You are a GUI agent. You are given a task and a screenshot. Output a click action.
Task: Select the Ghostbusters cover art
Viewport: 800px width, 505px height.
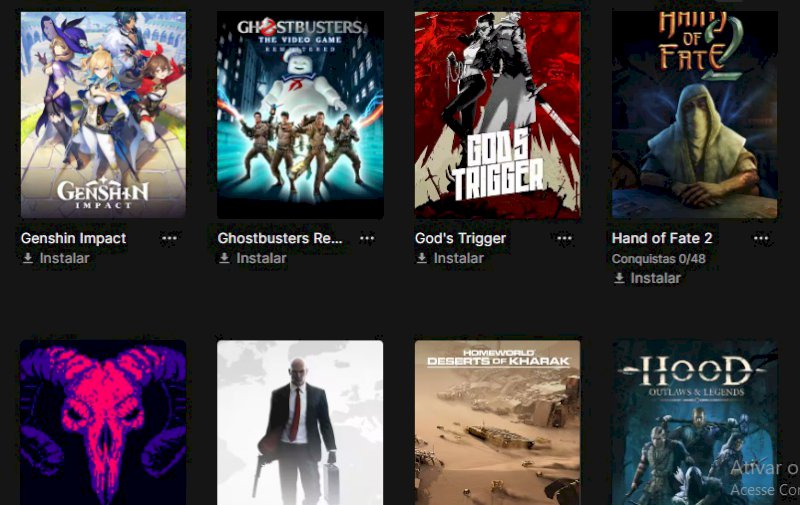click(x=300, y=115)
